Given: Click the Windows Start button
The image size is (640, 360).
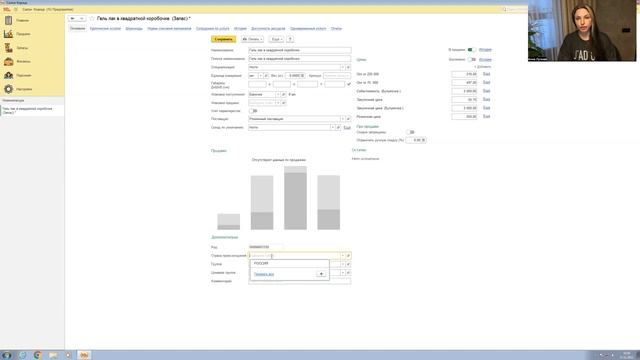Looking at the screenshot, I should coord(7,355).
